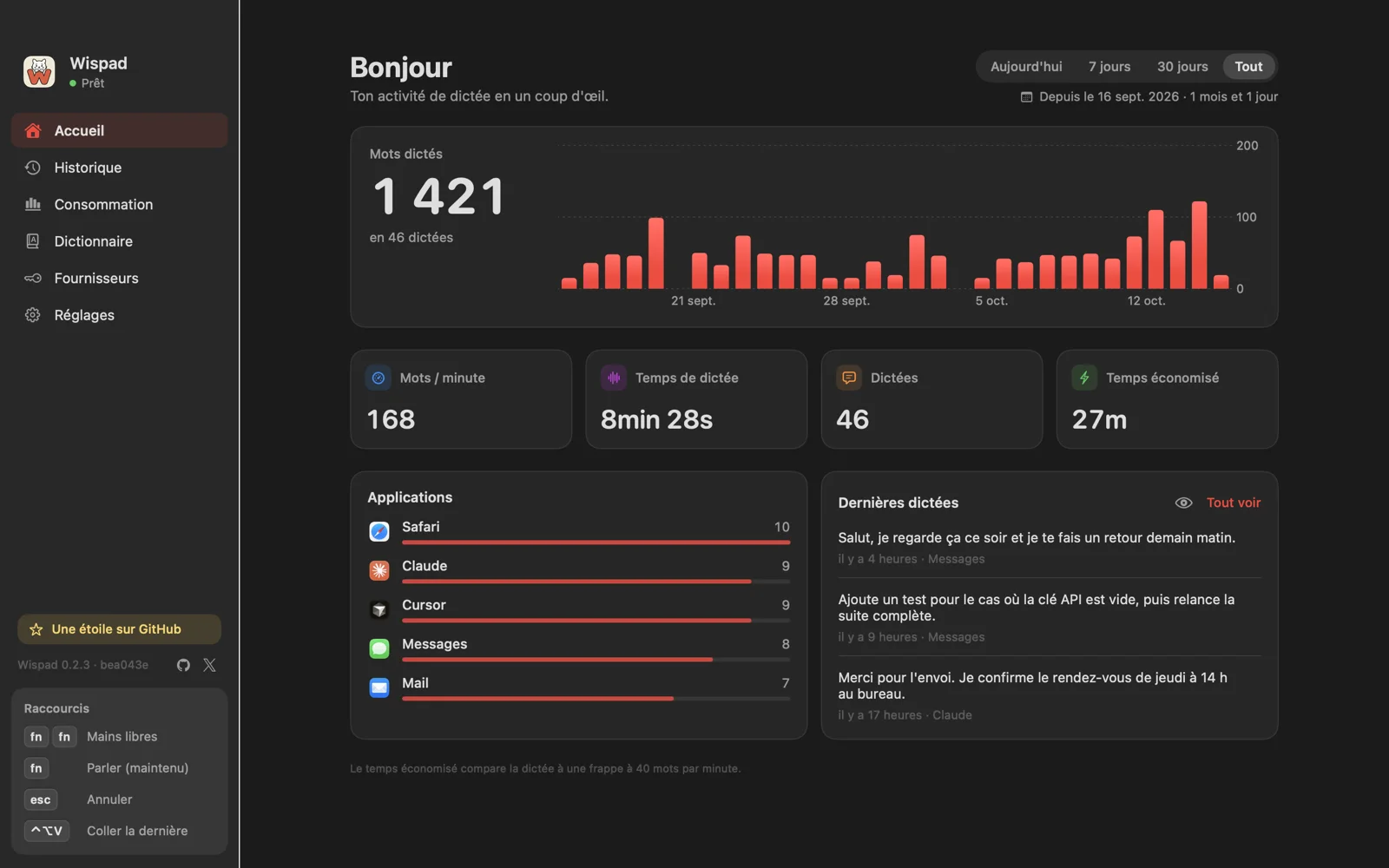Click the Safari app icon
This screenshot has width=1389, height=868.
(379, 531)
